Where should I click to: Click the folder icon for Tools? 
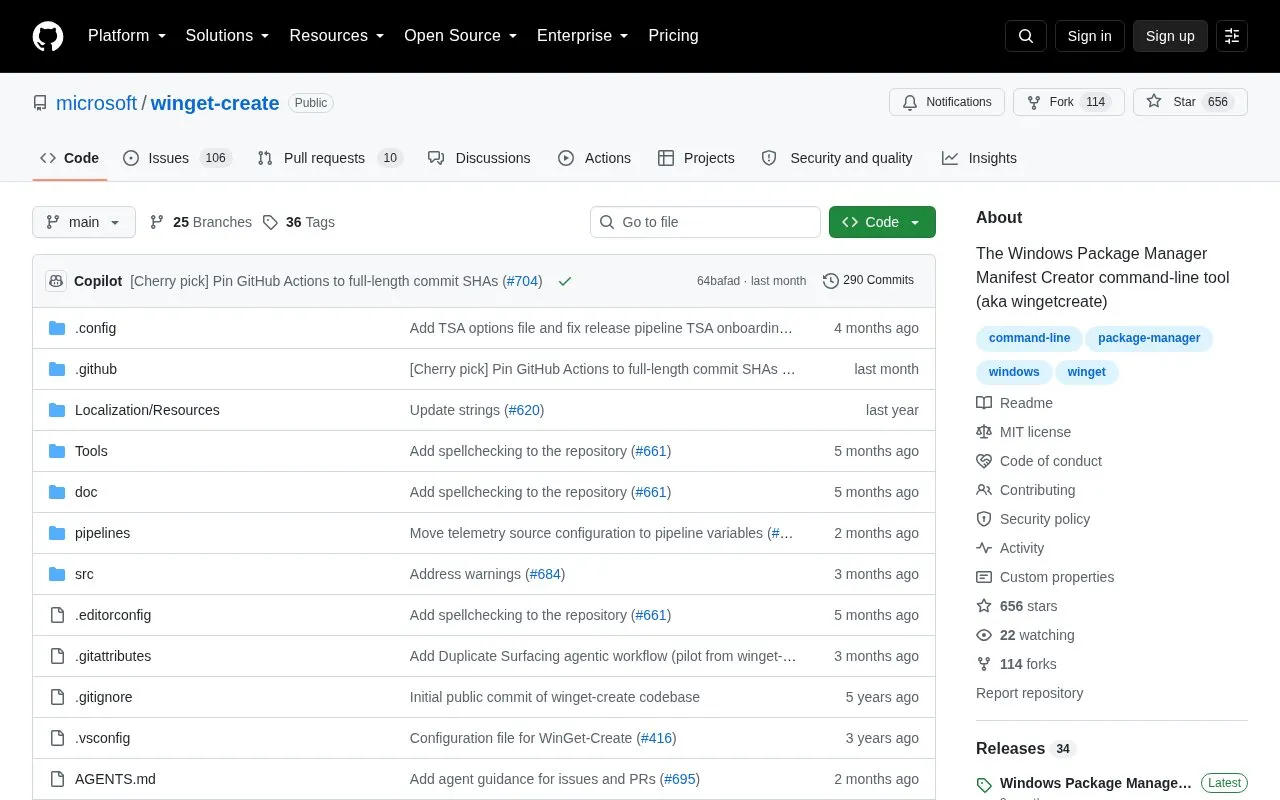57,451
